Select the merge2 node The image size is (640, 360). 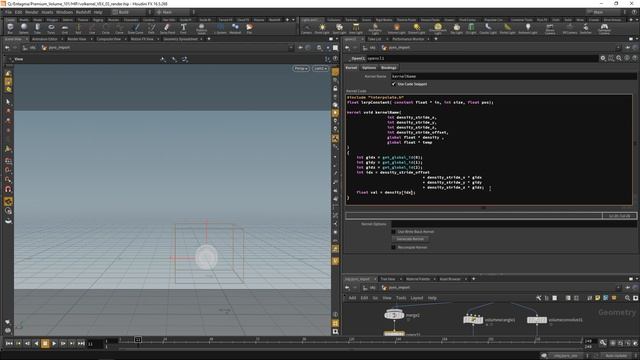[394, 315]
